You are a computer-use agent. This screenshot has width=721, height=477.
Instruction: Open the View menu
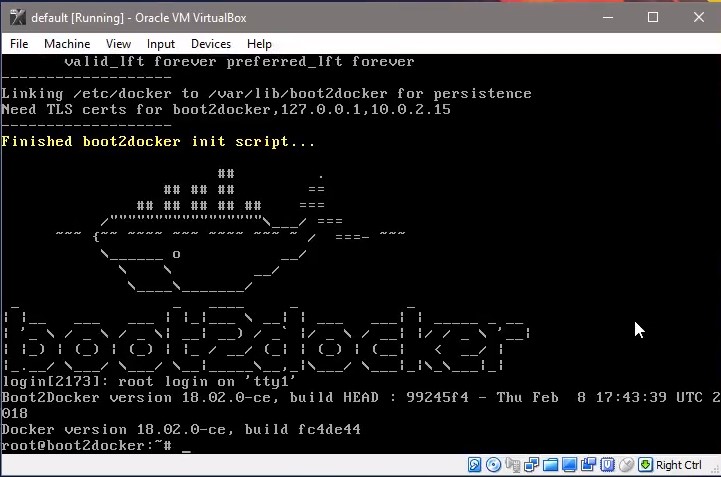(x=118, y=44)
